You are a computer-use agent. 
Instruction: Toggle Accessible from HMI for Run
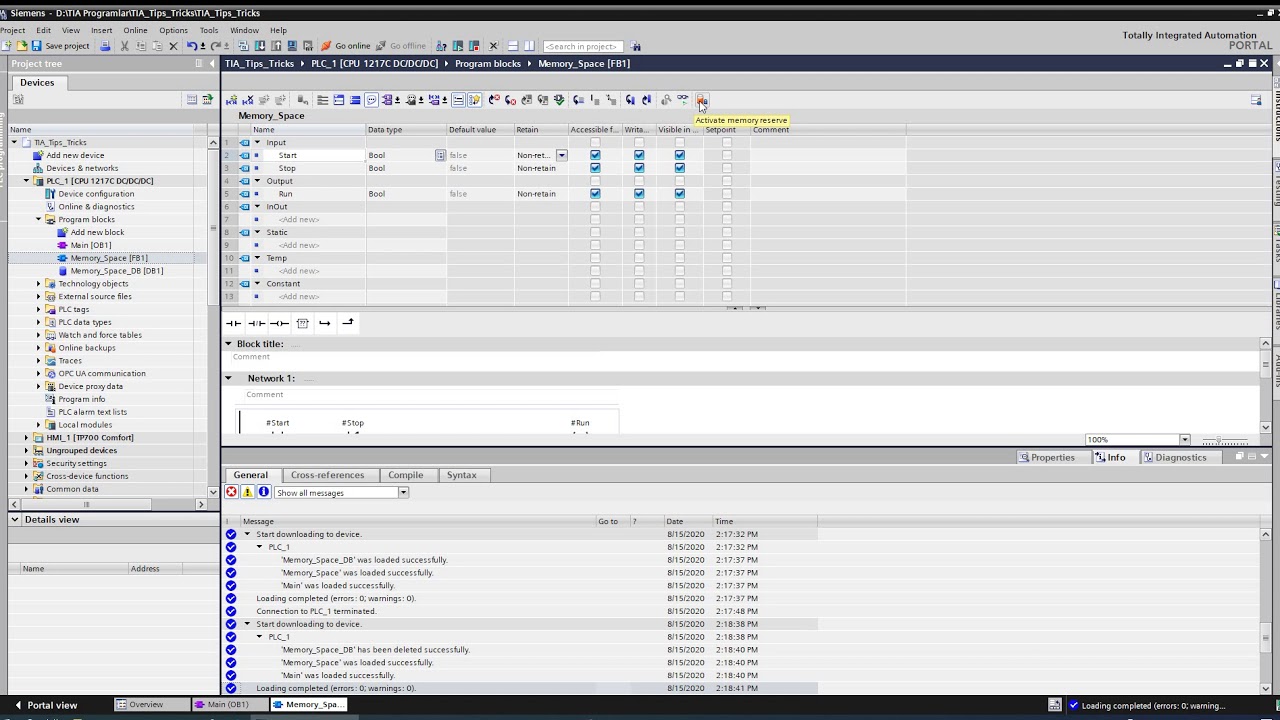[x=595, y=194]
